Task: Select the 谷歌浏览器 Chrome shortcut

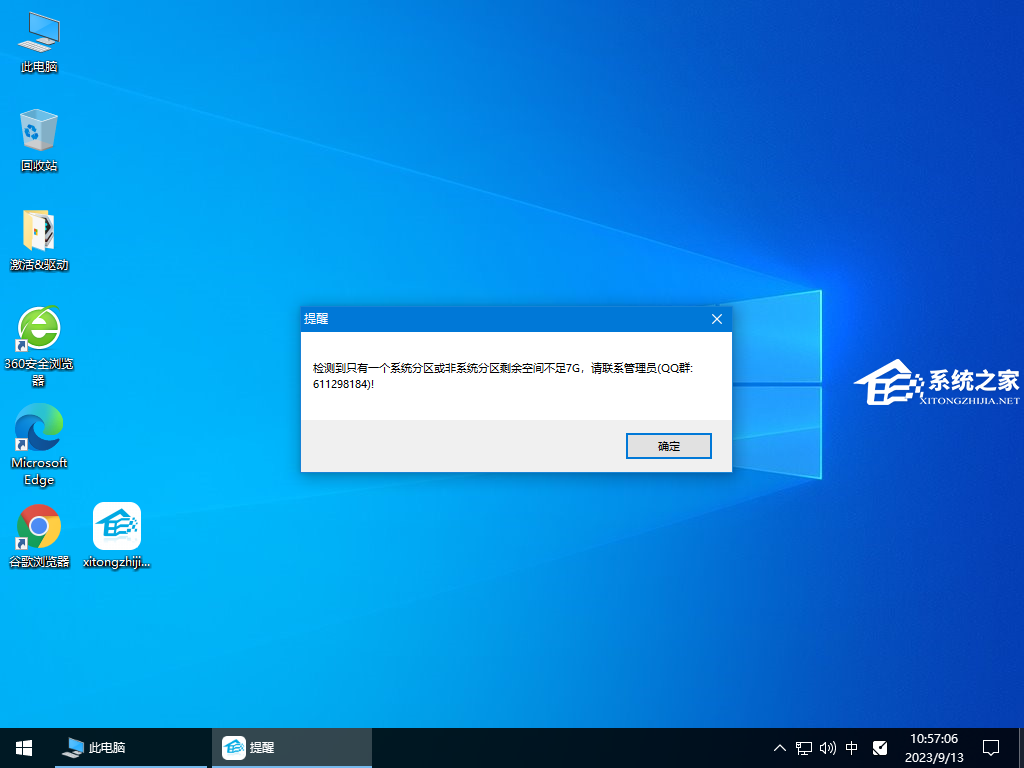Action: pyautogui.click(x=39, y=536)
